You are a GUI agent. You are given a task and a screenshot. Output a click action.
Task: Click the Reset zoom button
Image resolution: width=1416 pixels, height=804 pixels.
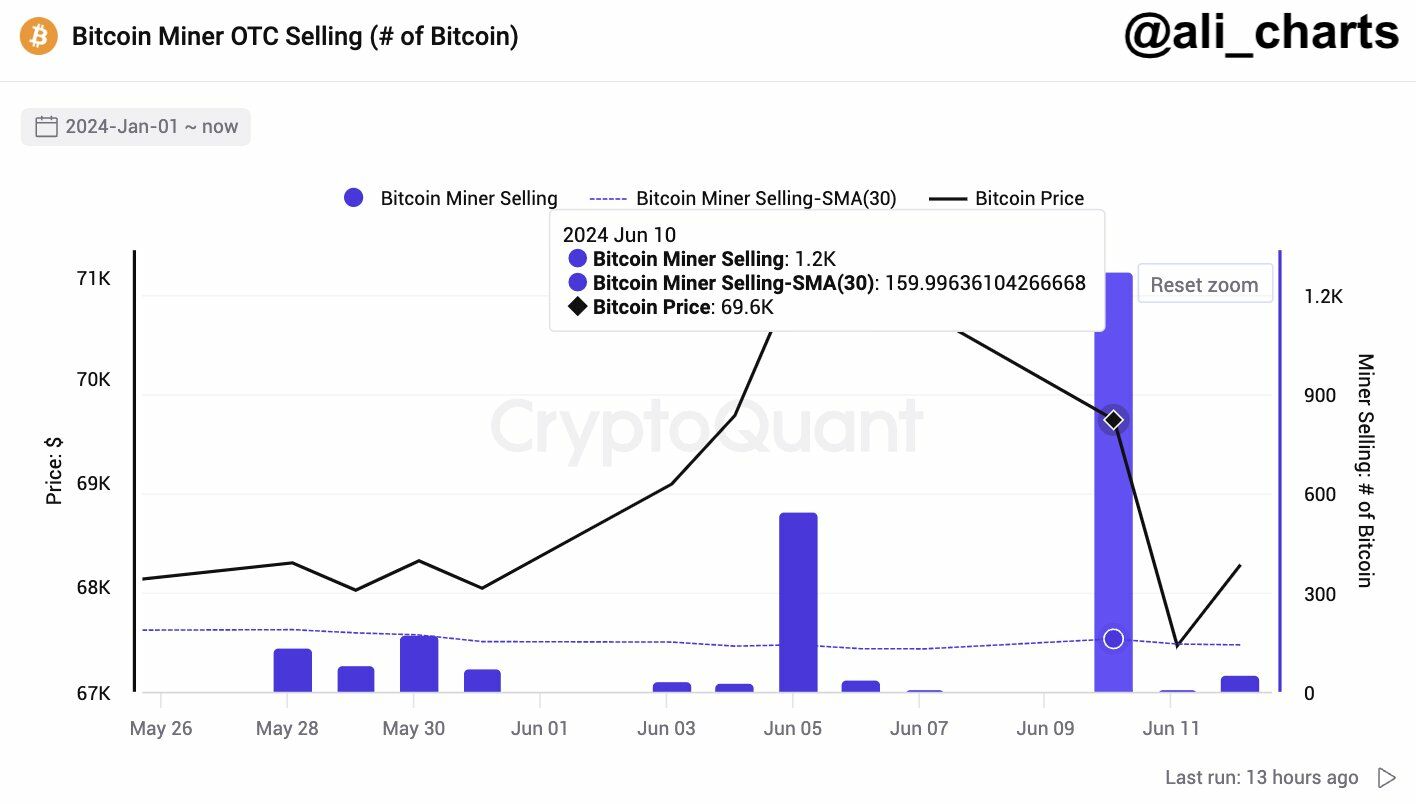pos(1204,285)
